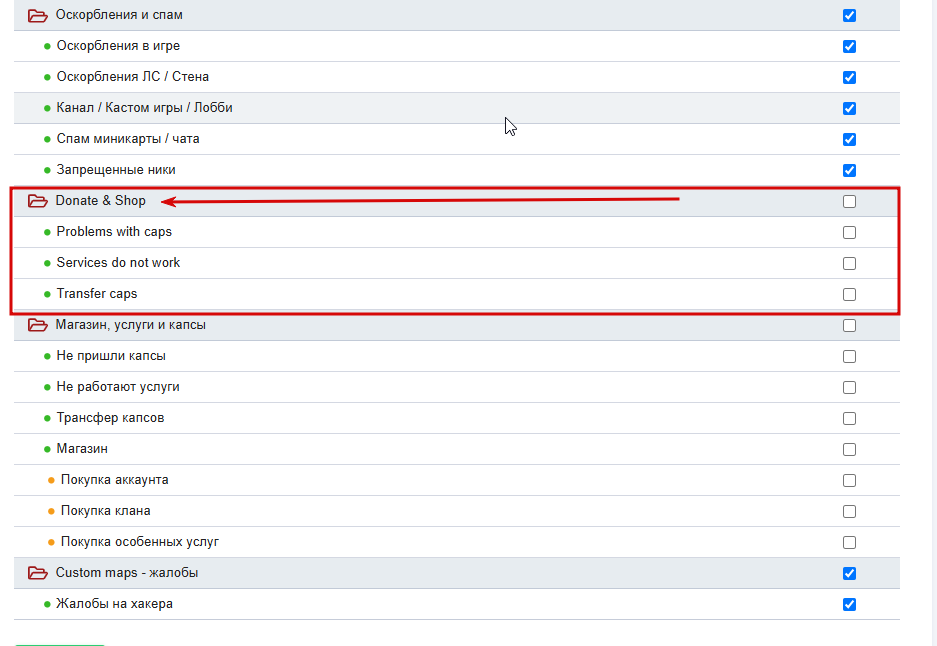
Task: Open the Запрещенные ники forum link
Action: 116,170
